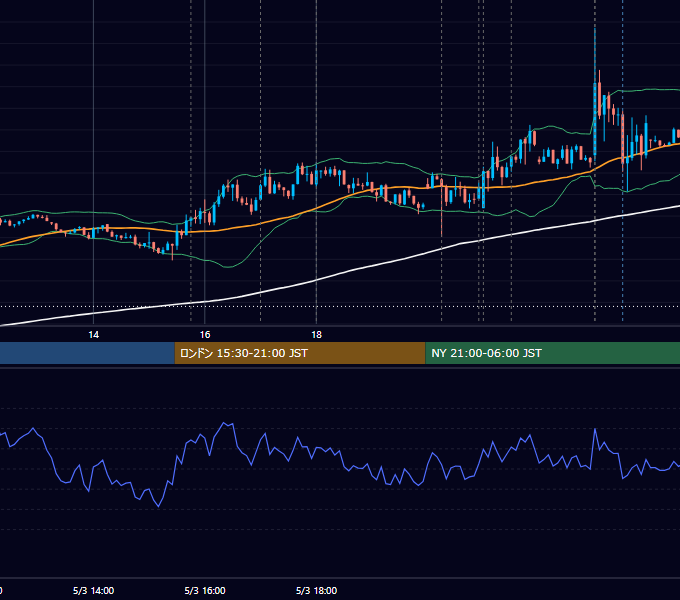Click the 16 hour label on chart axis
Screen dimensions: 680x600
tap(205, 335)
